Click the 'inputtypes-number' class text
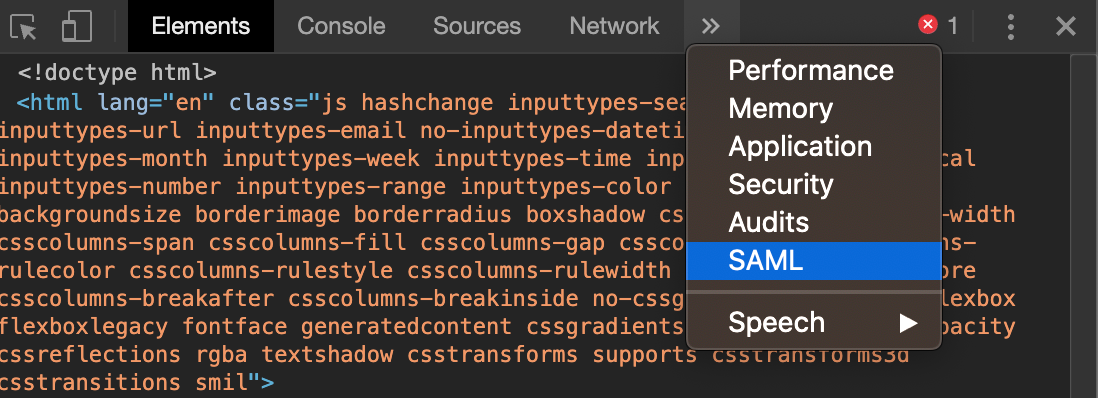Viewport: 1098px width, 398px height. 111,187
